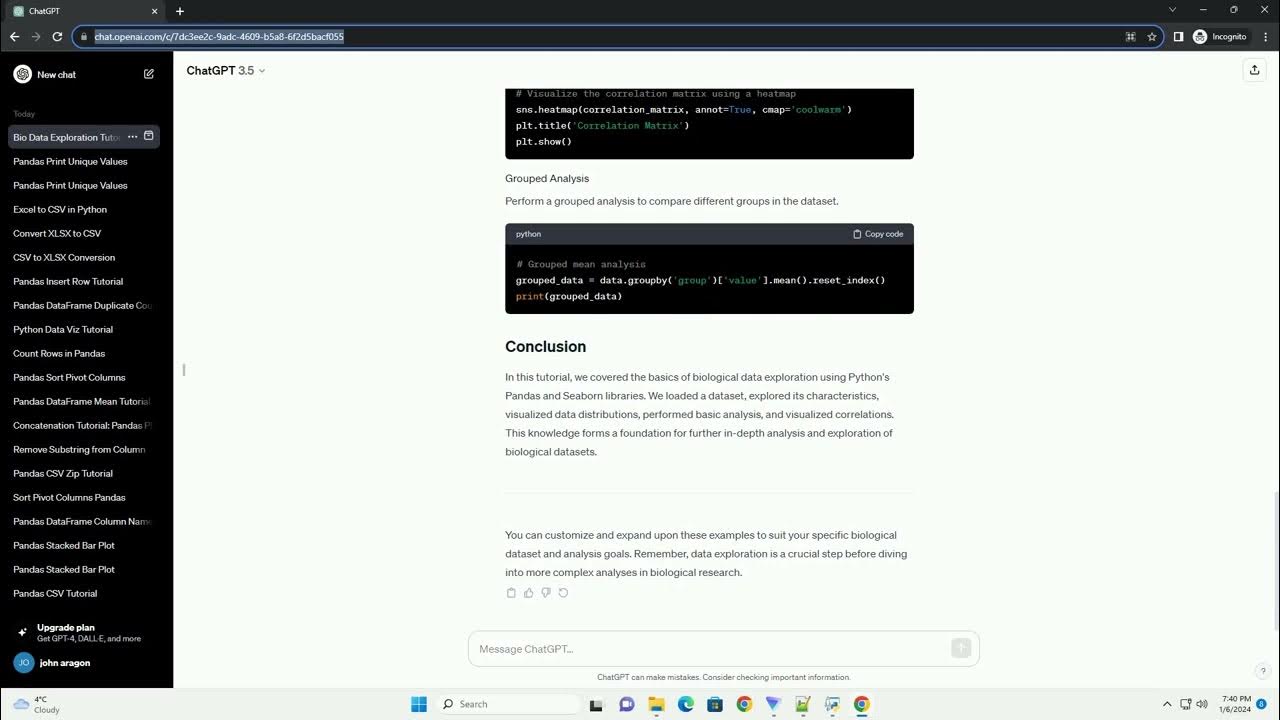Give the response a thumbs up
The width and height of the screenshot is (1280, 720).
click(x=528, y=593)
